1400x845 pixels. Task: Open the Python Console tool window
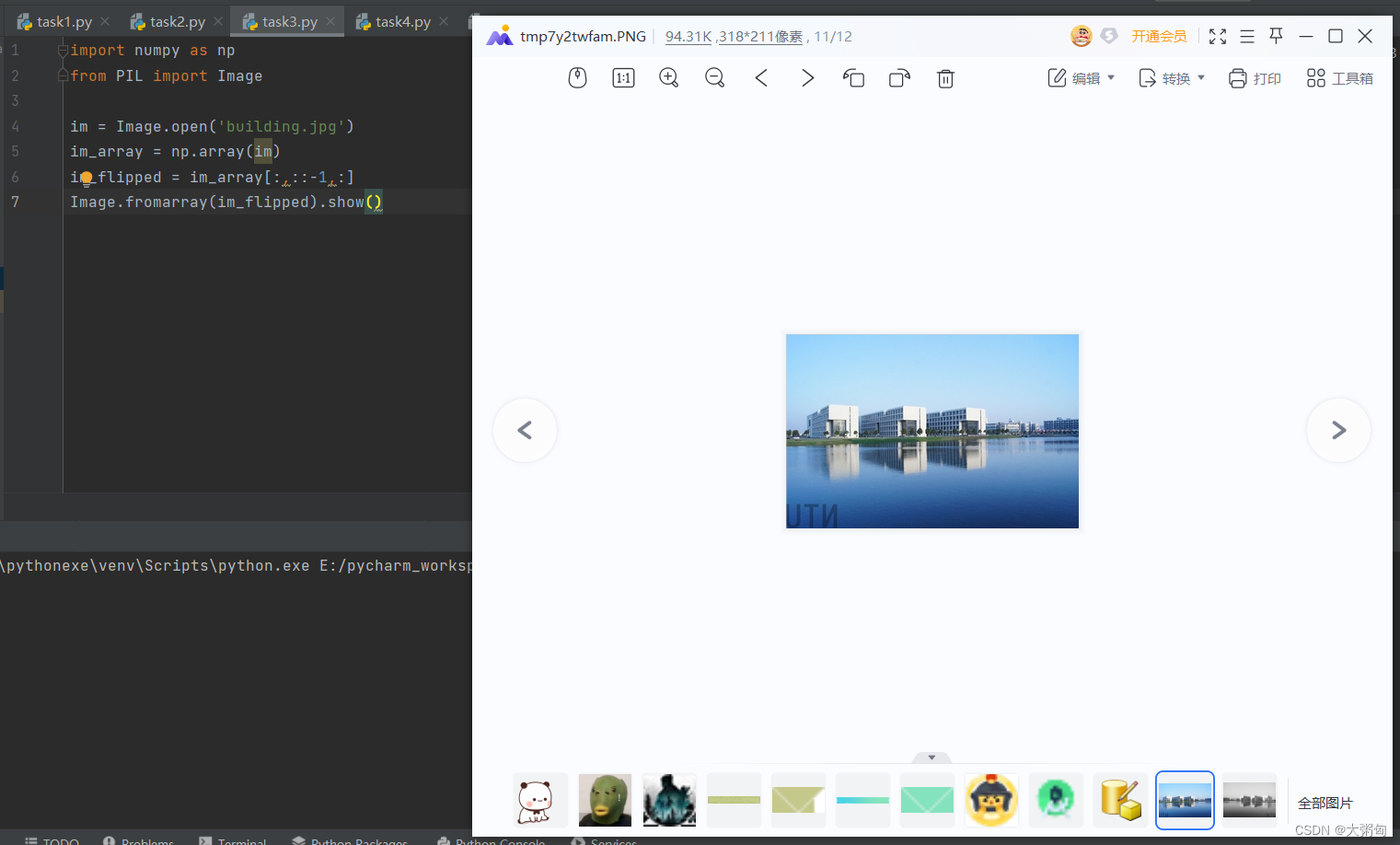(492, 840)
